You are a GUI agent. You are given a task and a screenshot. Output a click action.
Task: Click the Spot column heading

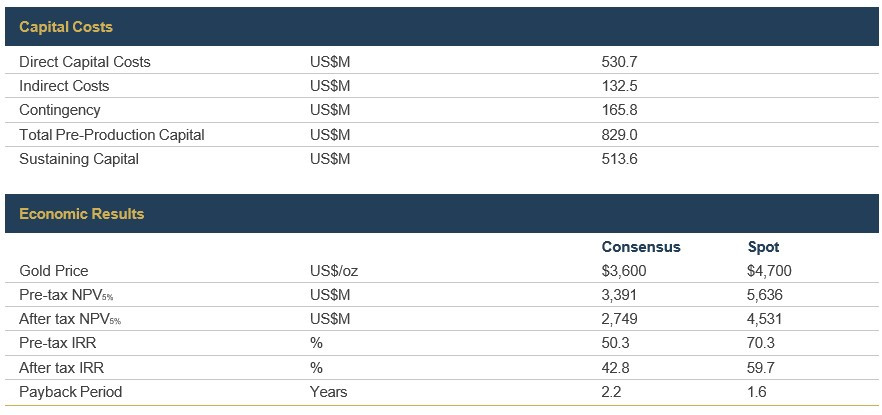click(764, 247)
